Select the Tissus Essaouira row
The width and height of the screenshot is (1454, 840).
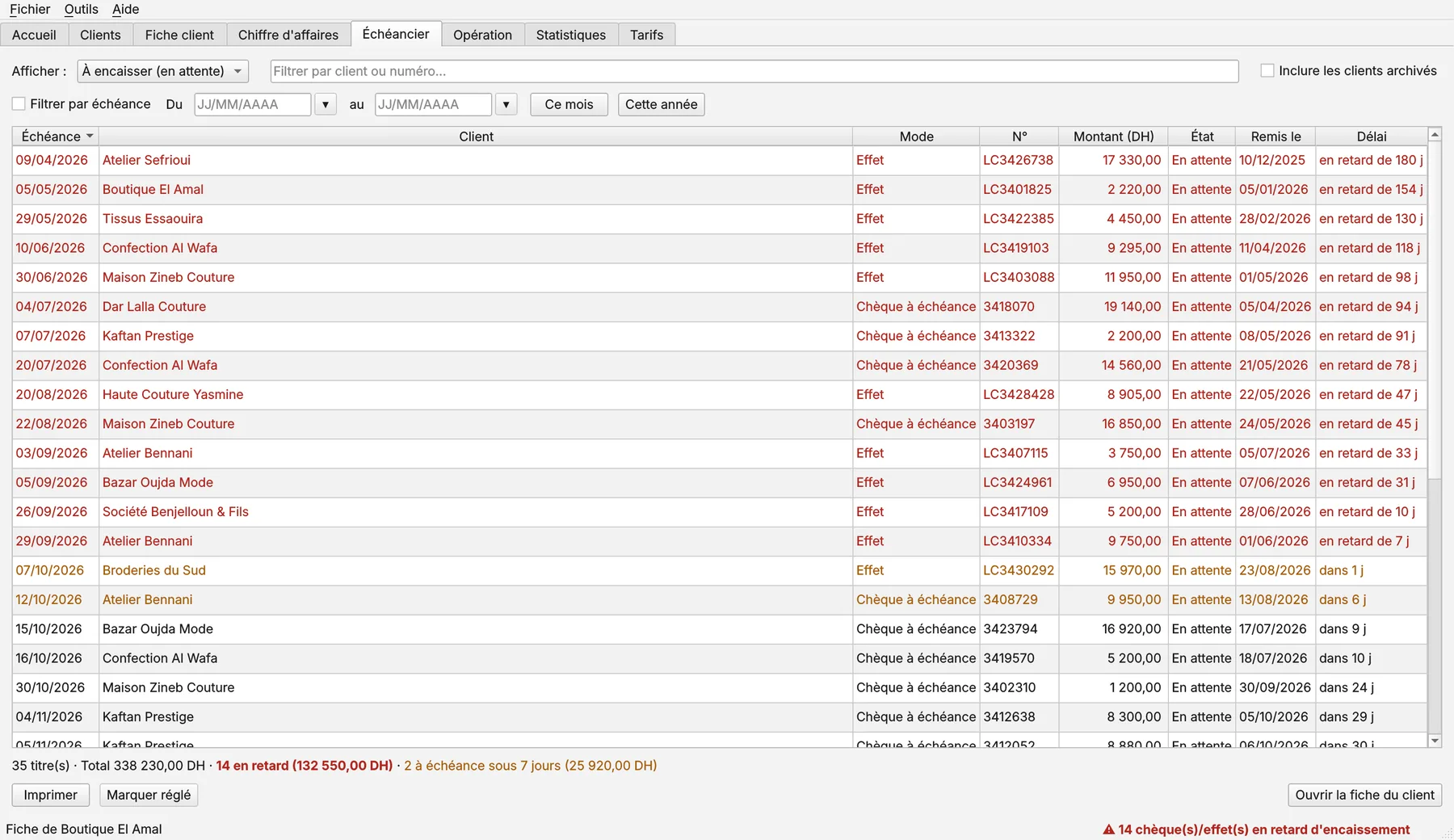coord(719,218)
